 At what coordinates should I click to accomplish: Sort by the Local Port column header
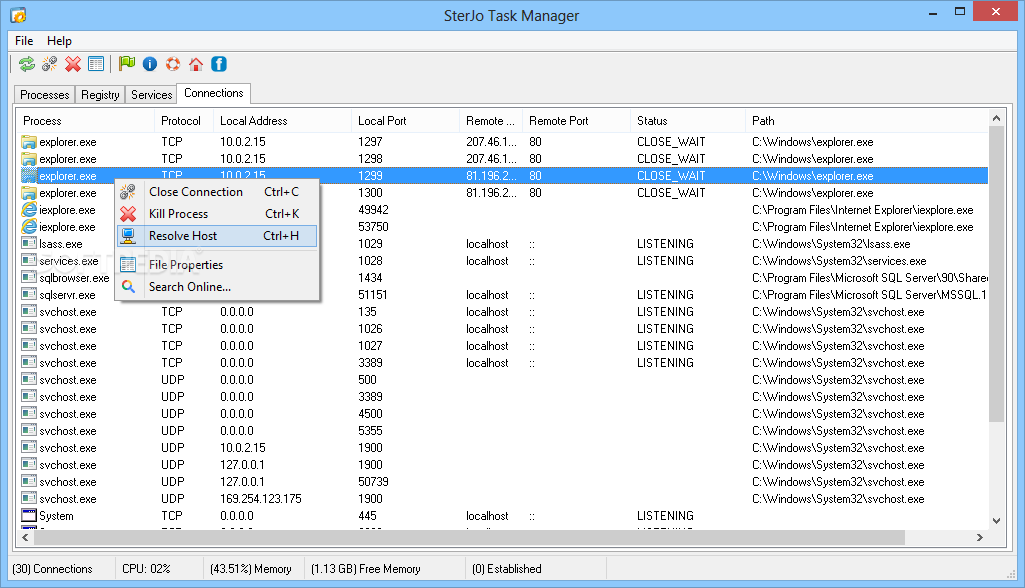tap(405, 121)
